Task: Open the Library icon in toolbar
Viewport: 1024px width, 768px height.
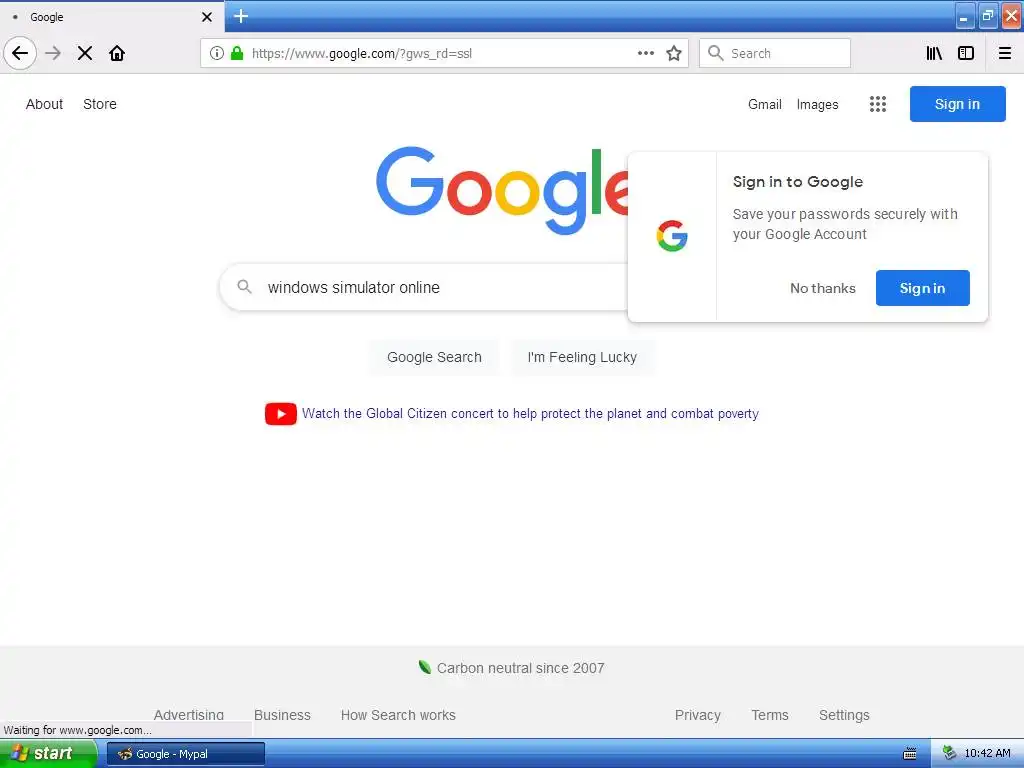Action: [x=934, y=53]
